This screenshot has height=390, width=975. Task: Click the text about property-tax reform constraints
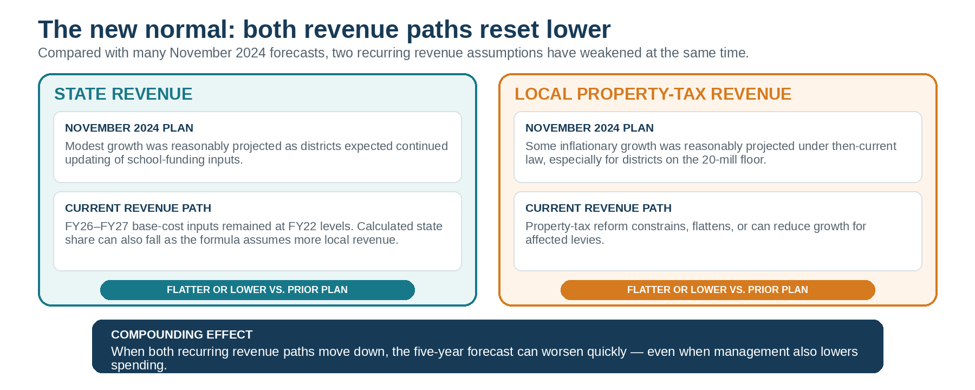696,233
